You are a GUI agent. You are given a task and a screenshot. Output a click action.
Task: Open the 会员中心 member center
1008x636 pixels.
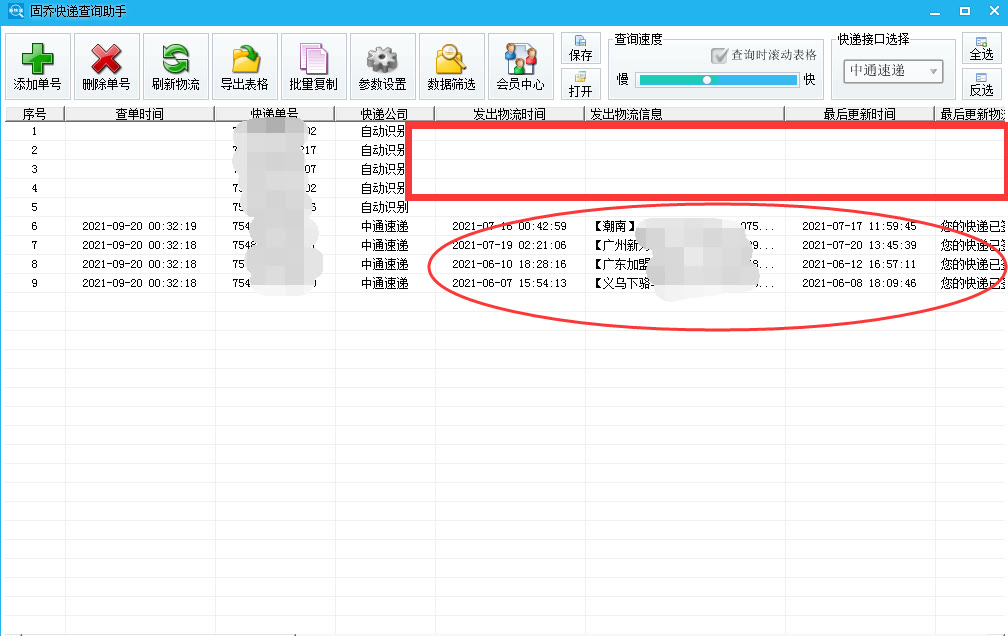point(520,65)
